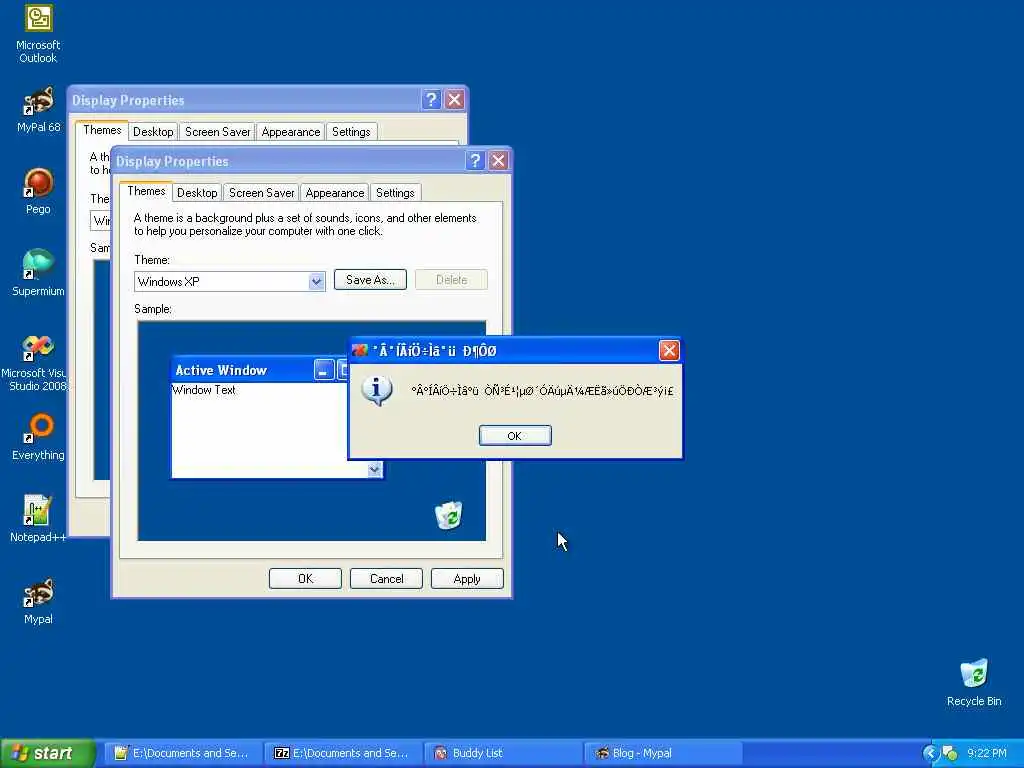Click the green shield tray icon
Screen dimensions: 1024x768
coord(950,753)
